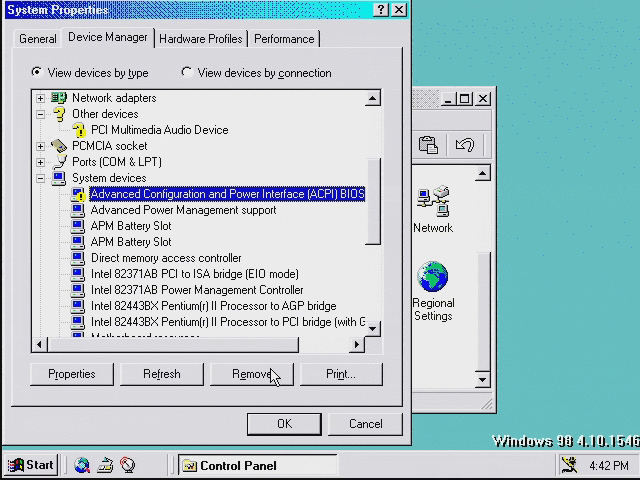Click the Control Panel taskbar button
This screenshot has width=640, height=480.
click(x=258, y=465)
